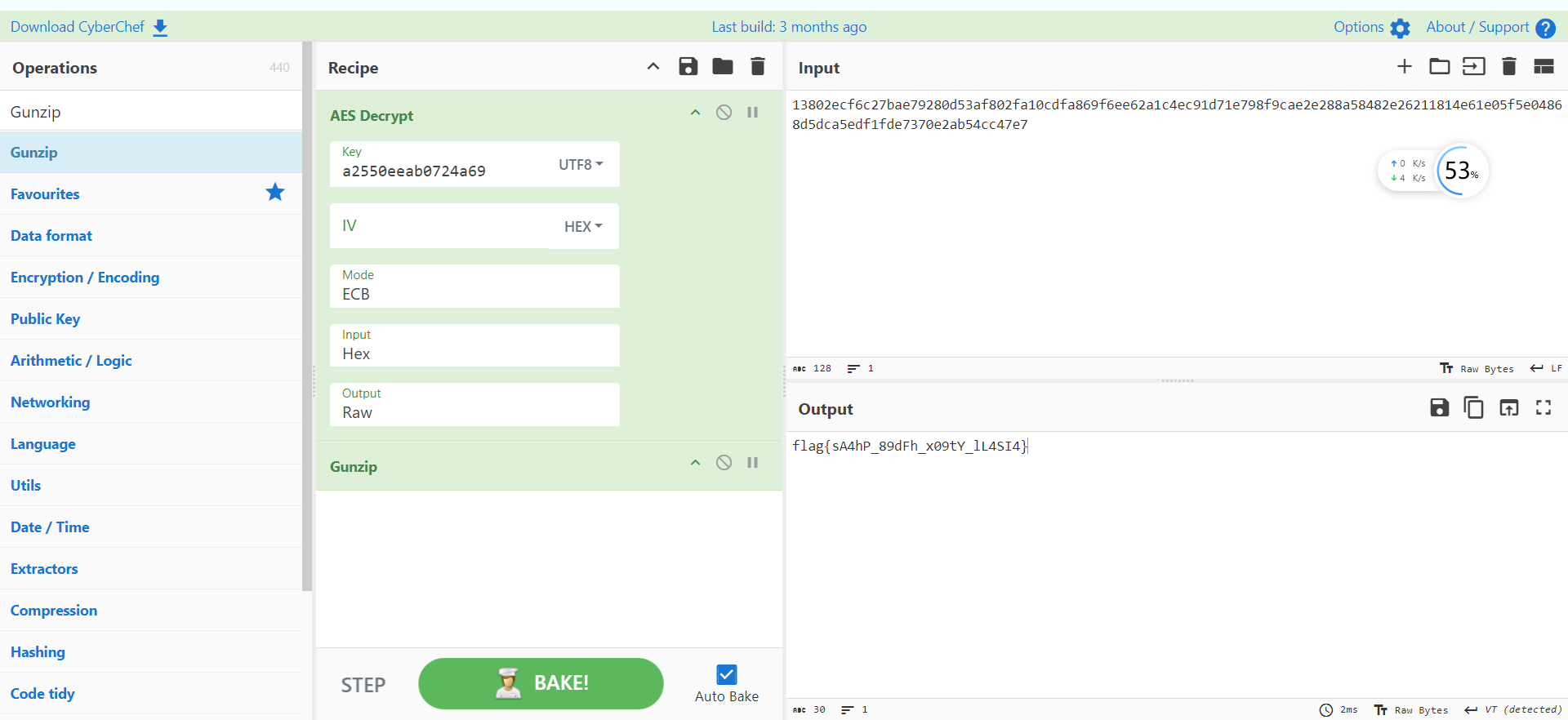Viewport: 1568px width, 720px height.
Task: Load recipe using folder icon
Action: tap(723, 67)
